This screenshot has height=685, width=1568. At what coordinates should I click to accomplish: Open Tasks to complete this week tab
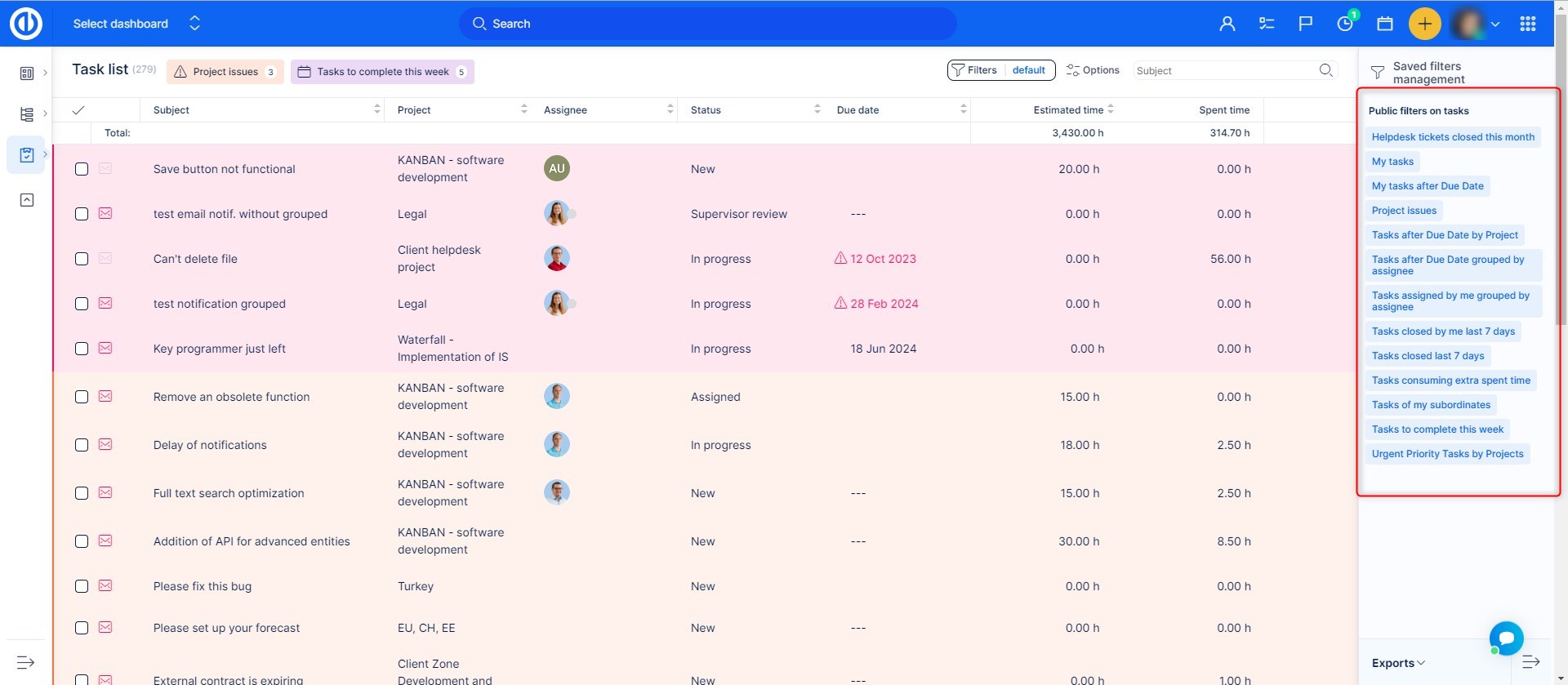pos(382,72)
